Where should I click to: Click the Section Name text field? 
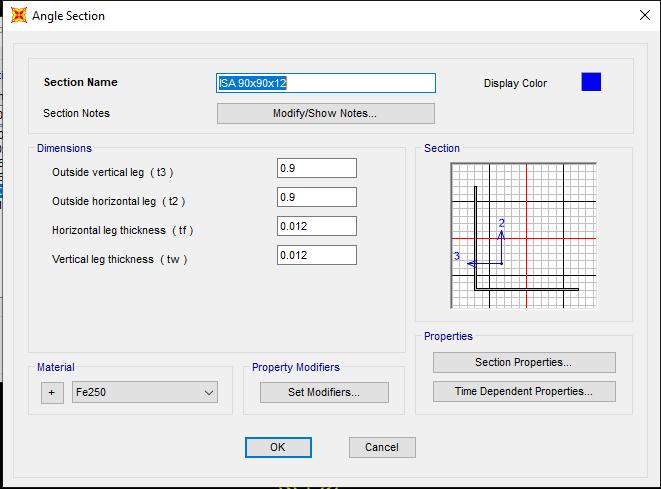tap(326, 83)
